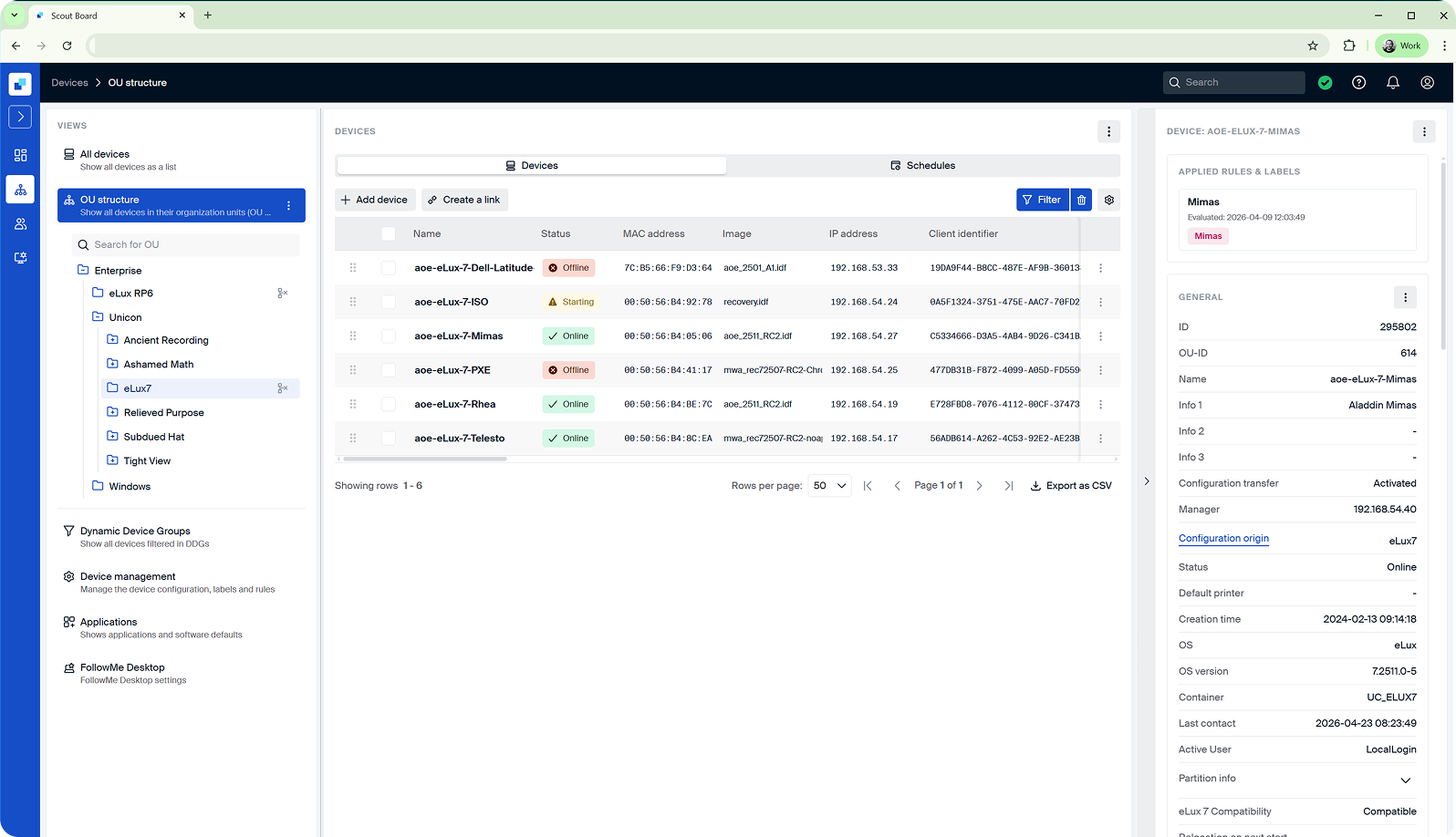Open the dashboard grid icon in sidebar
This screenshot has height=837, width=1456.
point(20,155)
